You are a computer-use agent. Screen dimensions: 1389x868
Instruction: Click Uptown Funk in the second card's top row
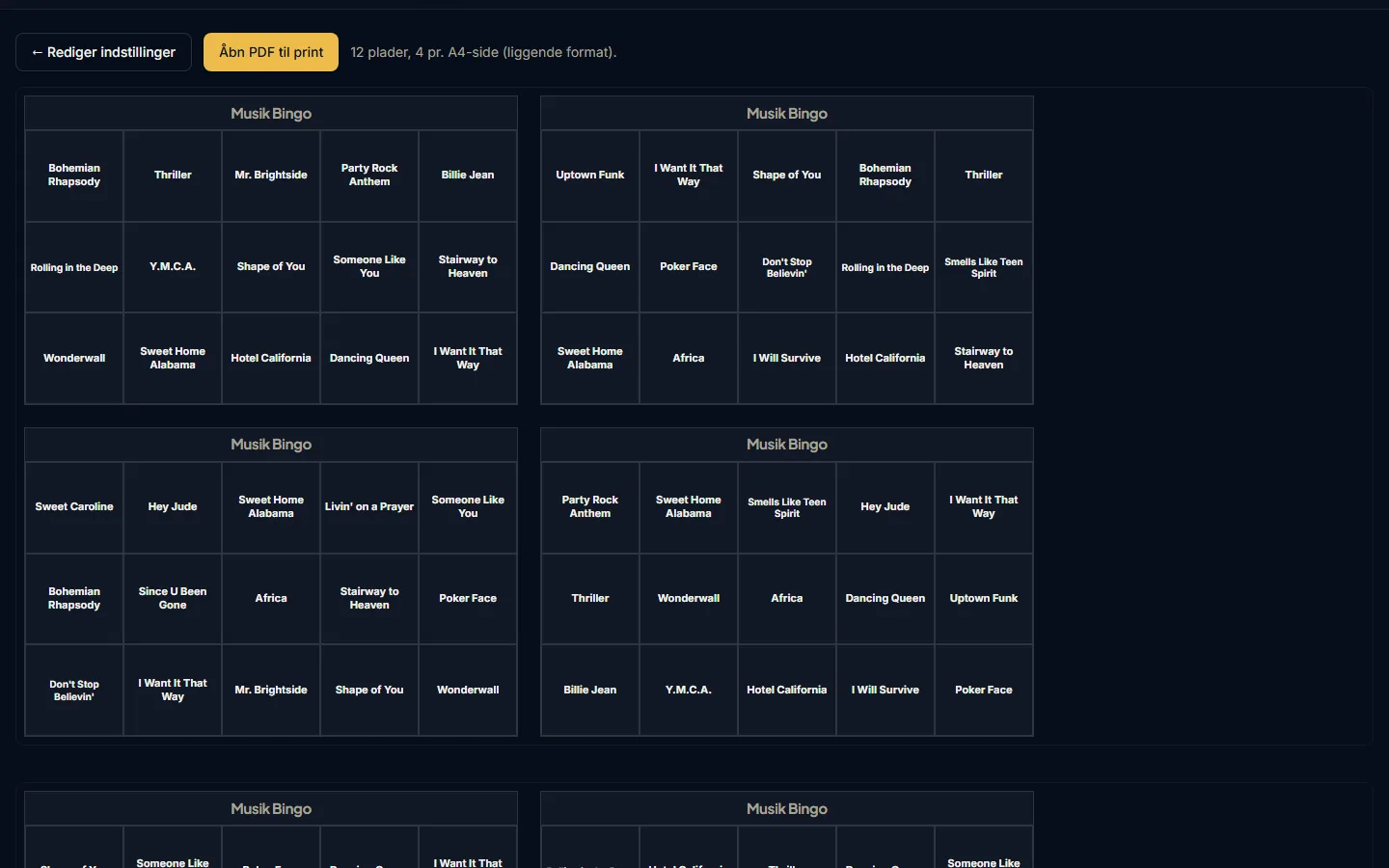coord(590,176)
